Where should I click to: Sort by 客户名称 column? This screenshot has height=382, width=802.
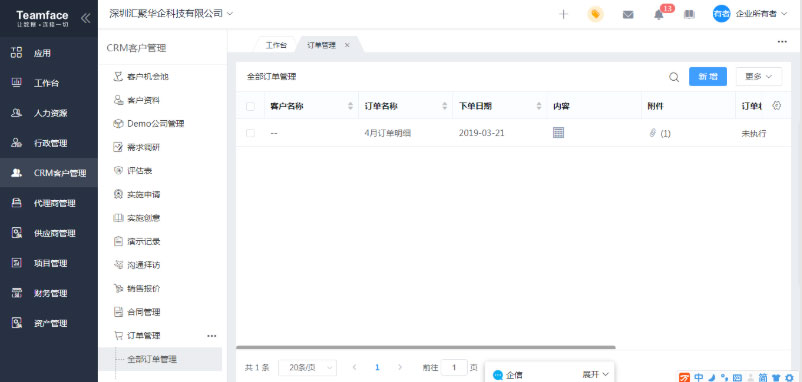coord(350,106)
